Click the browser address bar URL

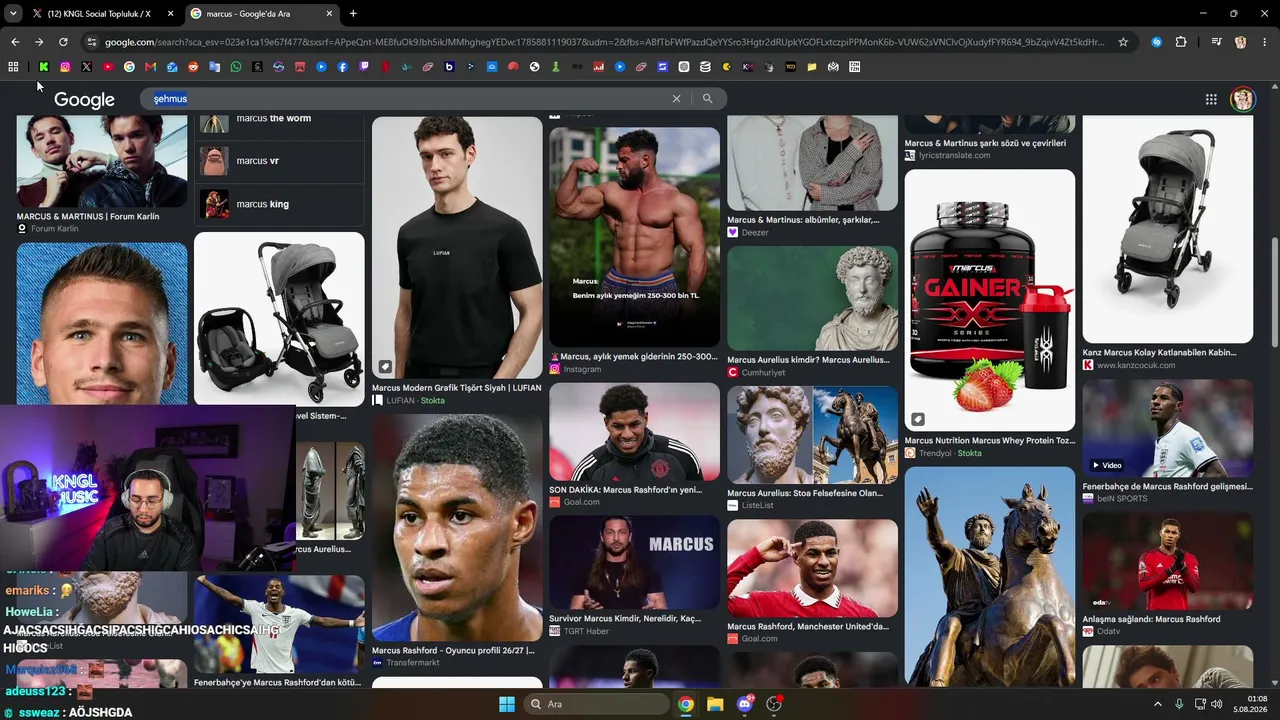click(605, 42)
